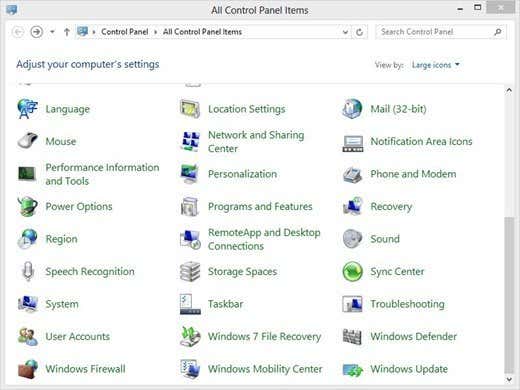
Task: Select the Mouse icon
Action: [x=27, y=141]
